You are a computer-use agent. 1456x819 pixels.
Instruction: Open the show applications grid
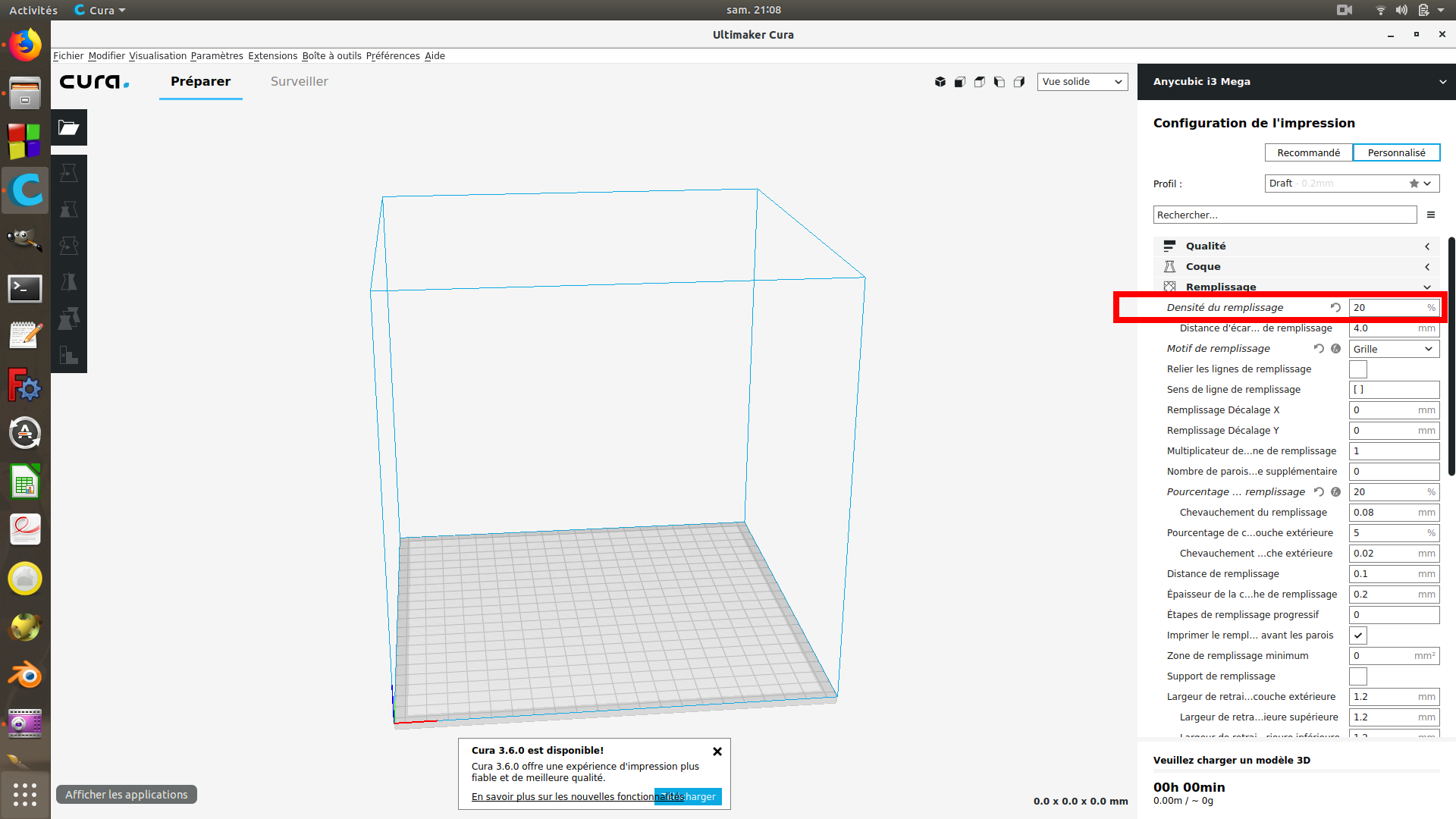[x=25, y=794]
